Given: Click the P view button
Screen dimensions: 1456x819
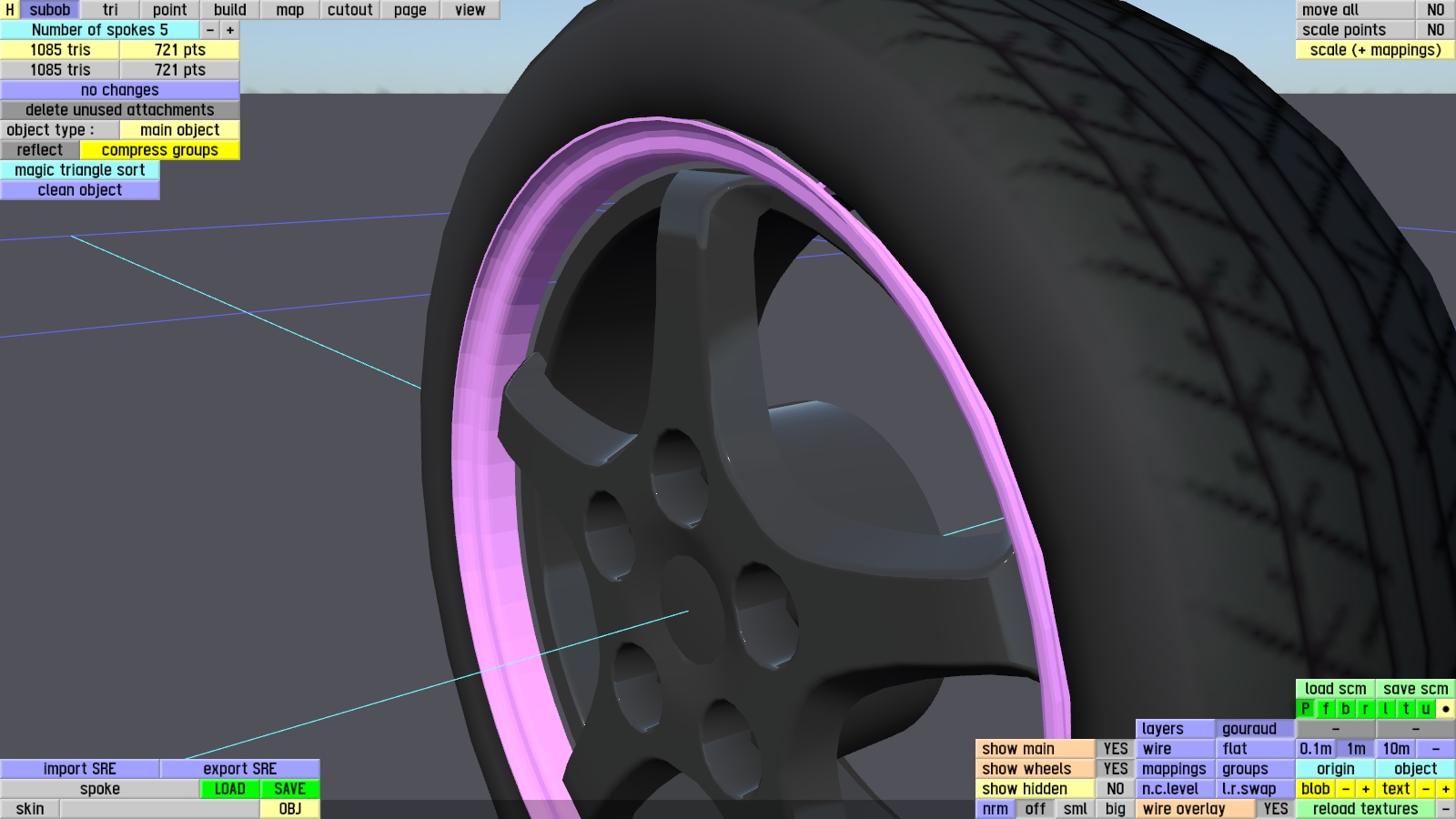Looking at the screenshot, I should 1306,709.
